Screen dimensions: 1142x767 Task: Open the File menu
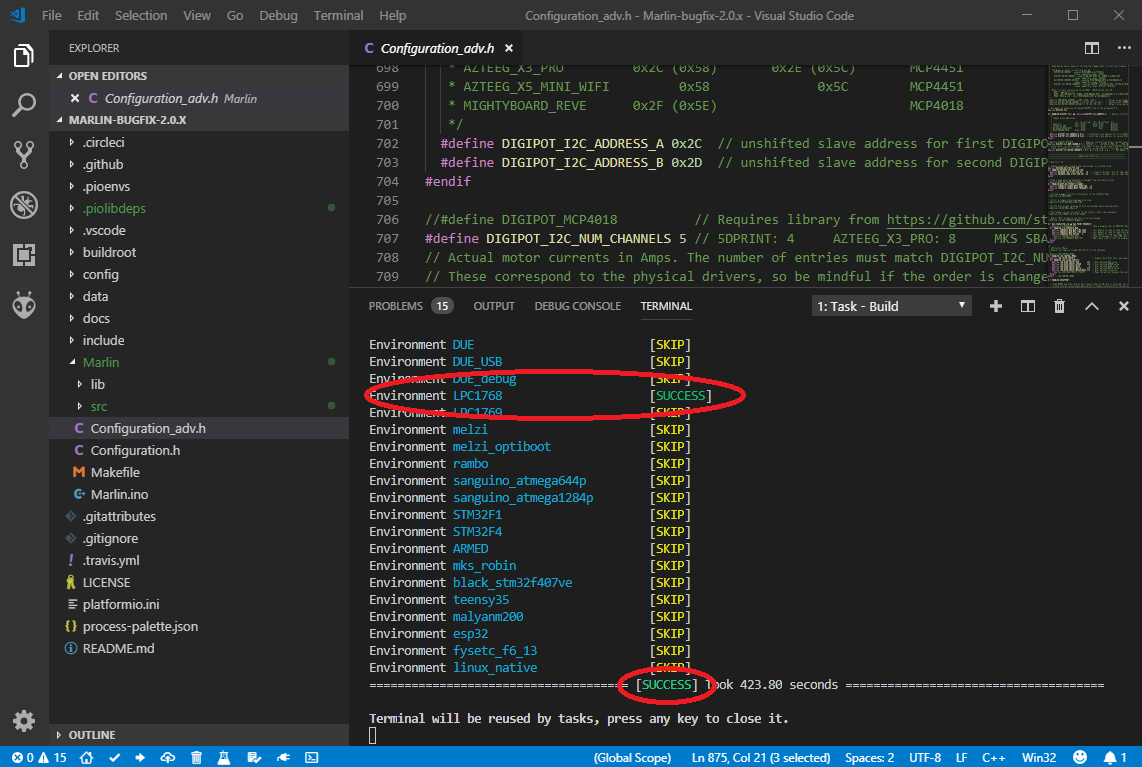(51, 15)
